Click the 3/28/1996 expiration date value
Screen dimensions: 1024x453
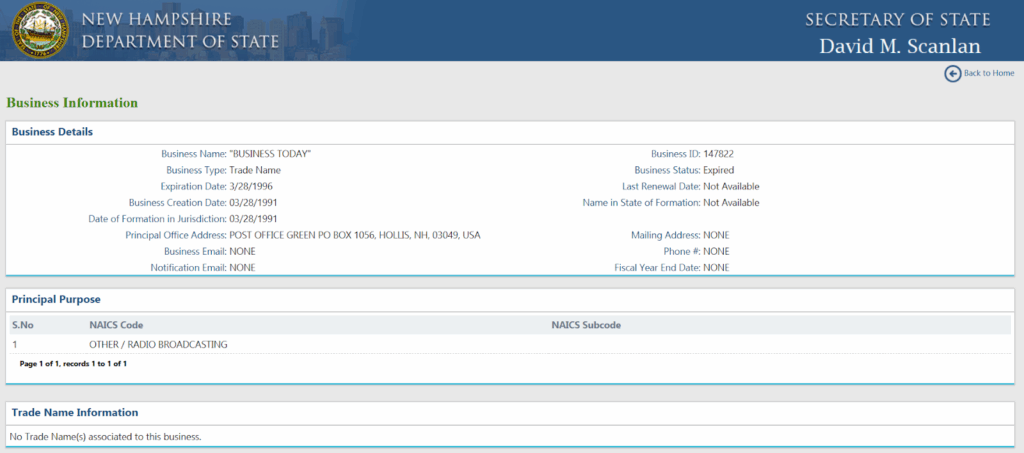(x=251, y=186)
